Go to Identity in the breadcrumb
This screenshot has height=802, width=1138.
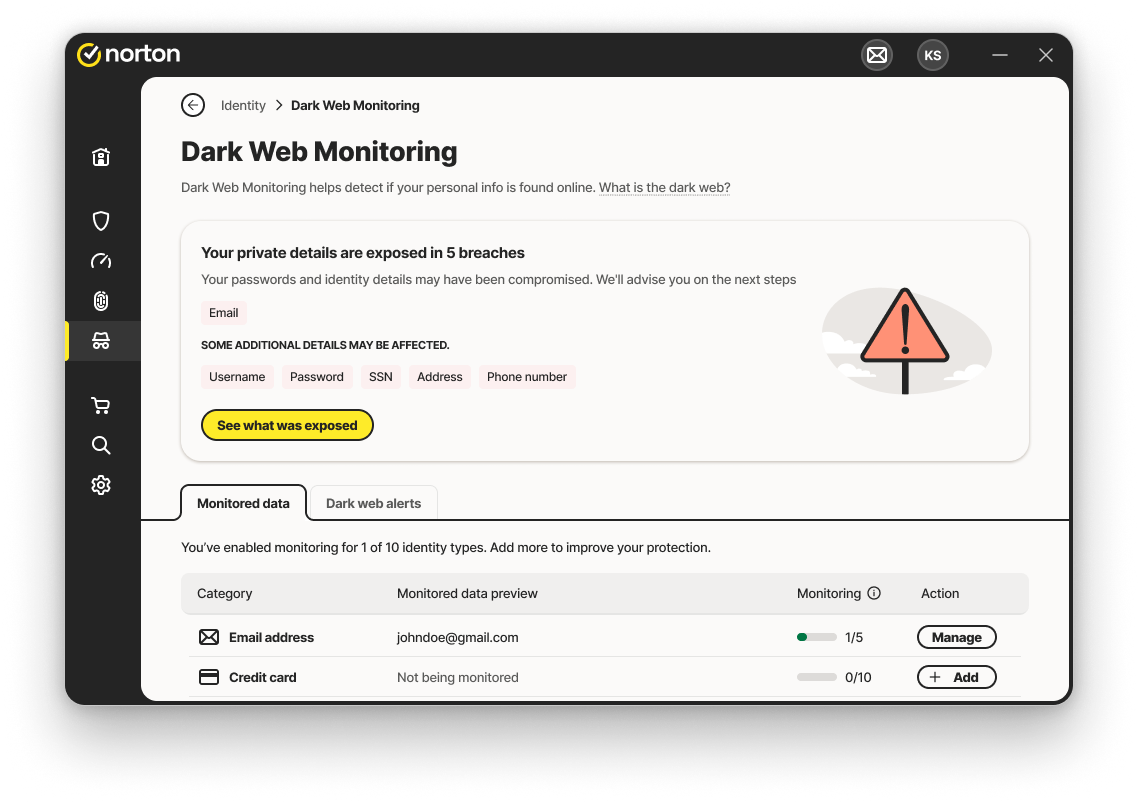pyautogui.click(x=243, y=105)
